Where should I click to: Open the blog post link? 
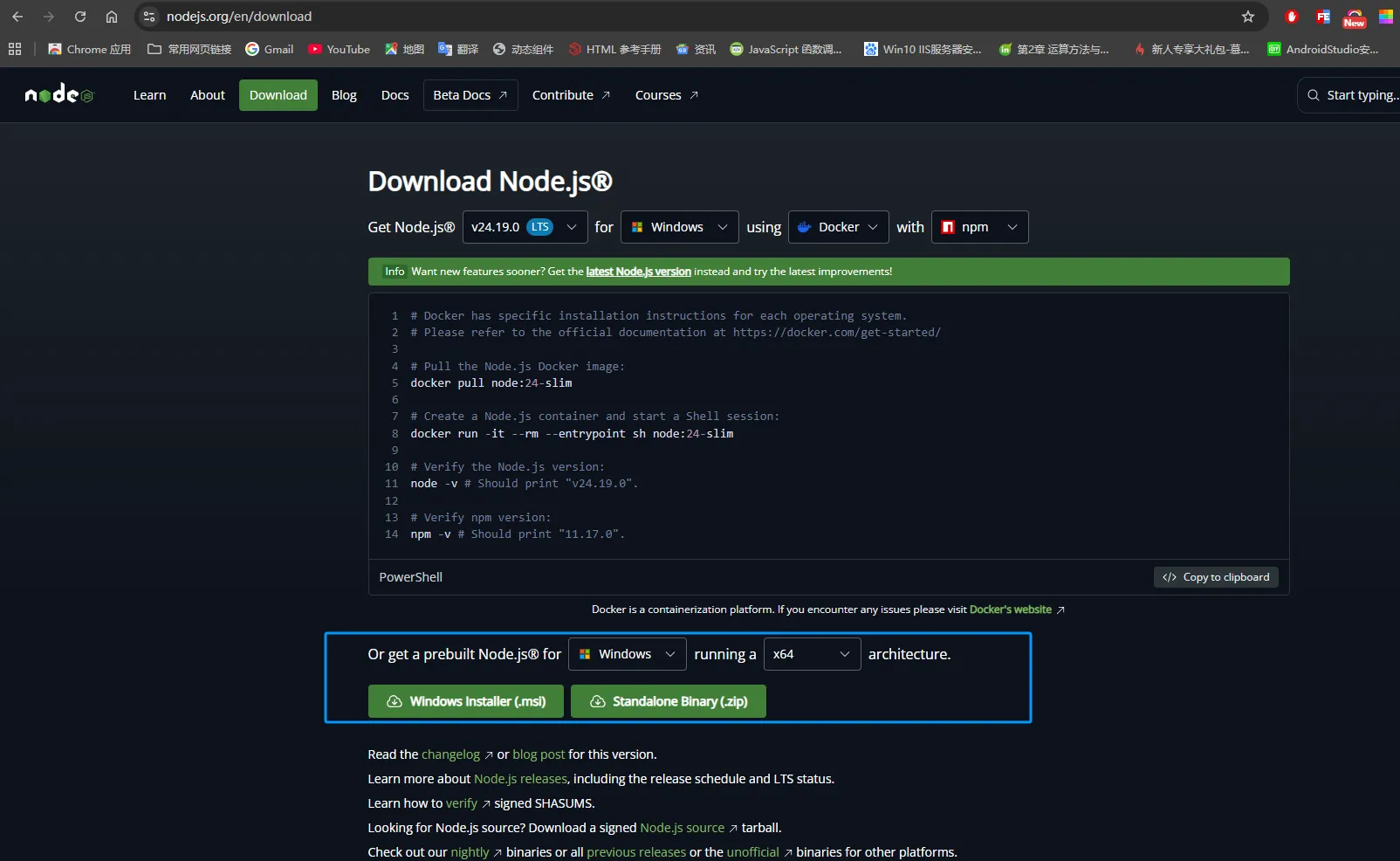click(539, 754)
